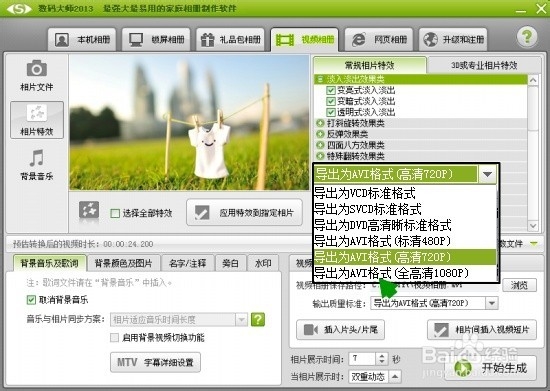Click the photo preview image
The height and width of the screenshot is (391, 550).
click(189, 123)
